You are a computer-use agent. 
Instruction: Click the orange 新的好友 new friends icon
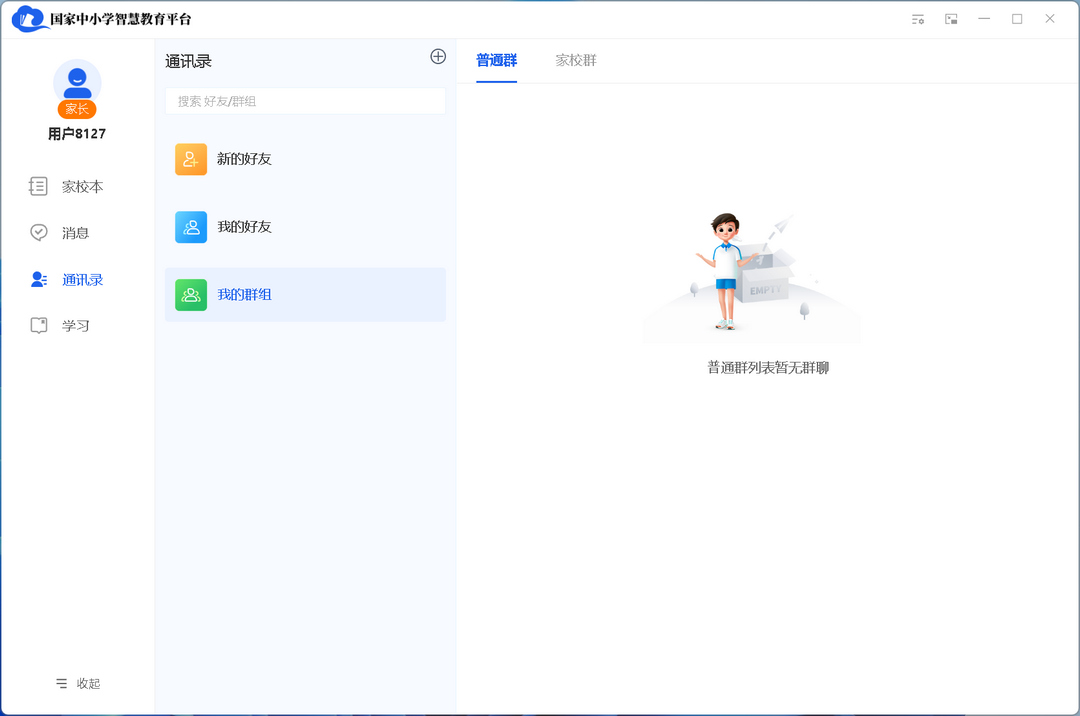coord(191,159)
